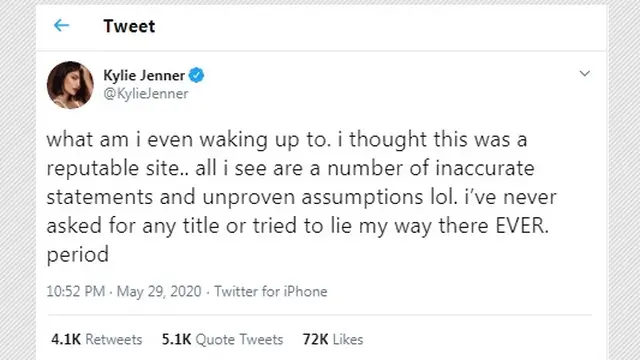Click the phrase unproven assumptions in the tweet
The width and height of the screenshot is (640, 360).
point(313,198)
